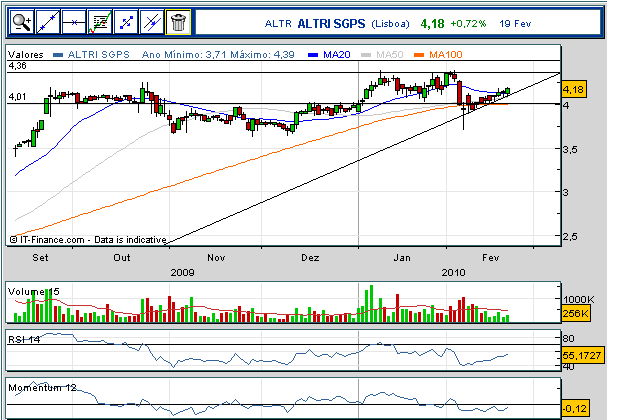The width and height of the screenshot is (640, 420).
Task: Click the yellow 55,1727 RSI value tag
Action: [x=582, y=356]
